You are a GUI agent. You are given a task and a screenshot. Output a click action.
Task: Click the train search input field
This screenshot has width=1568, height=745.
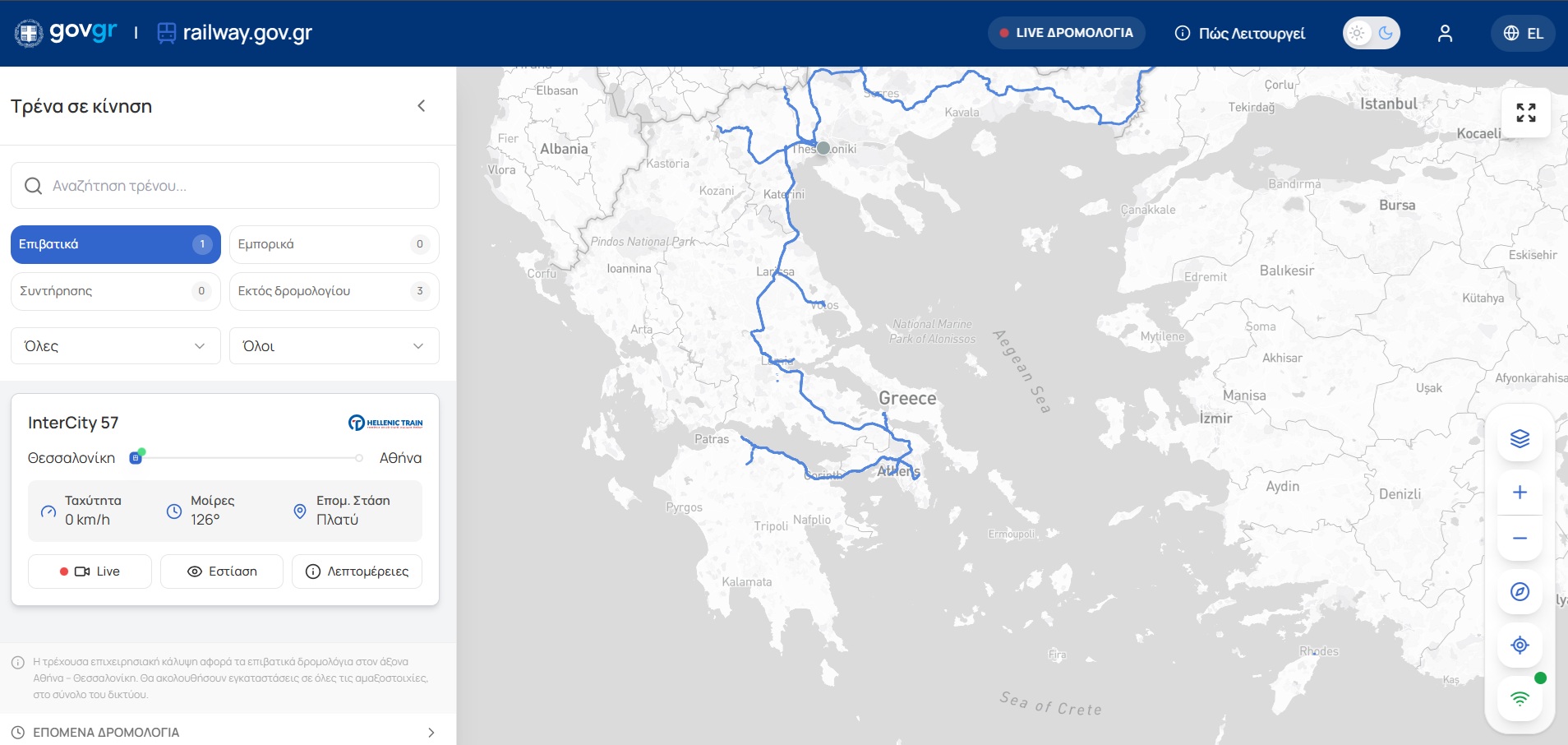coord(225,186)
